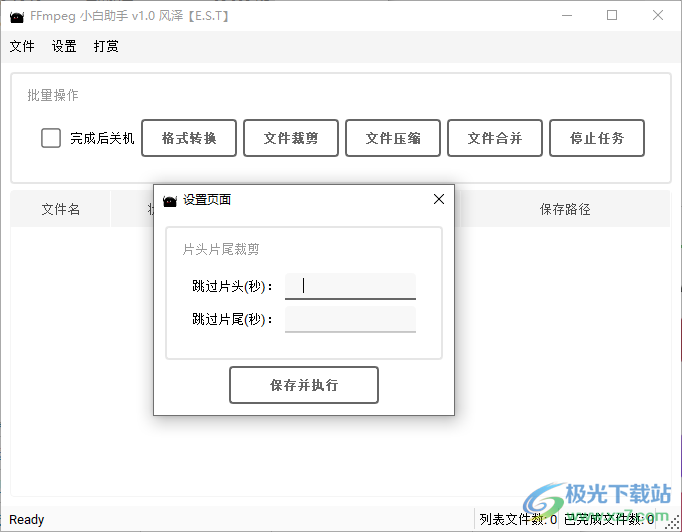Click the 列表文件数: 0 status entry
The width and height of the screenshot is (682, 532).
[x=518, y=519]
